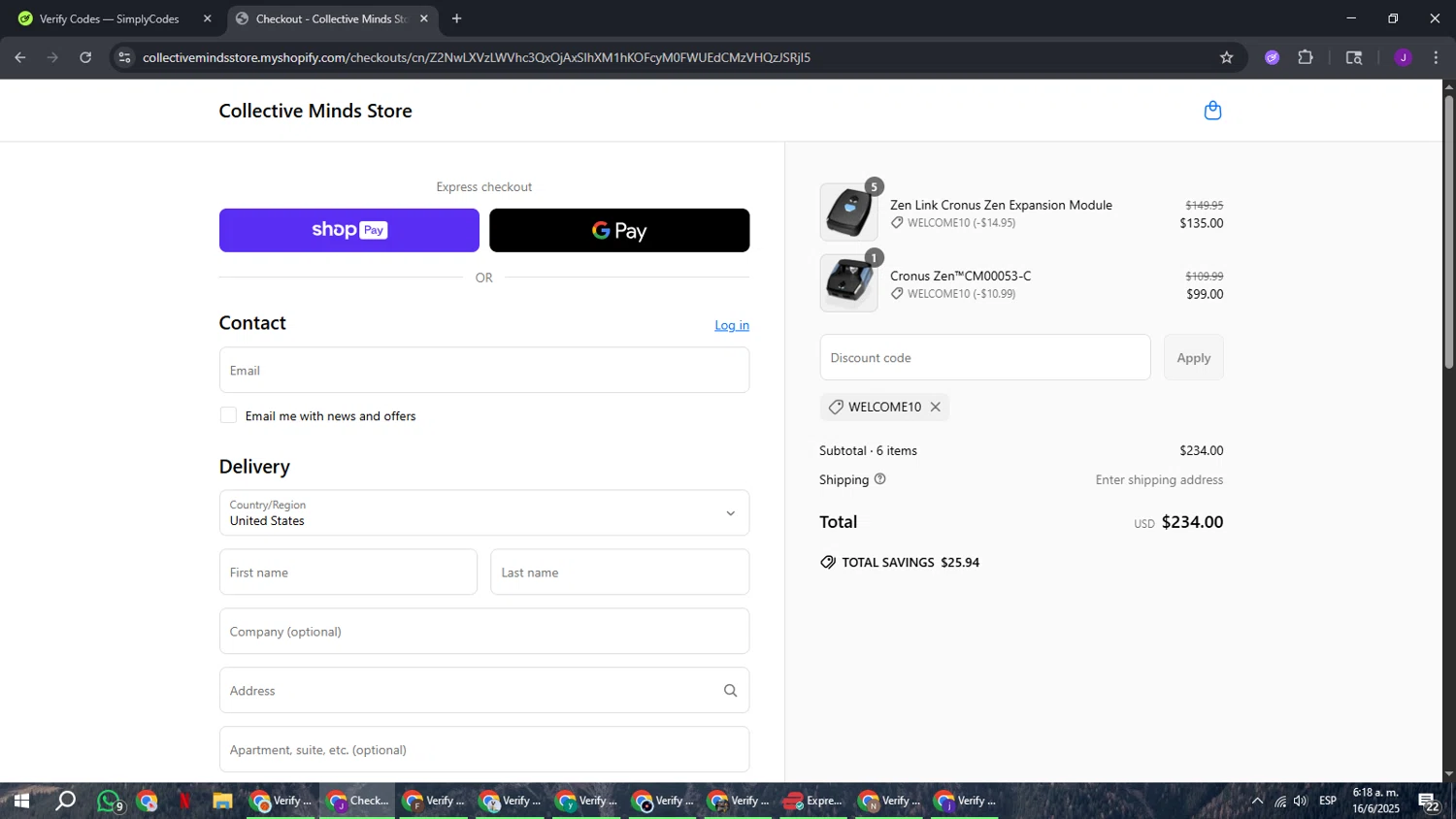Open the clock showing 6:18 a. m.

(x=1376, y=802)
